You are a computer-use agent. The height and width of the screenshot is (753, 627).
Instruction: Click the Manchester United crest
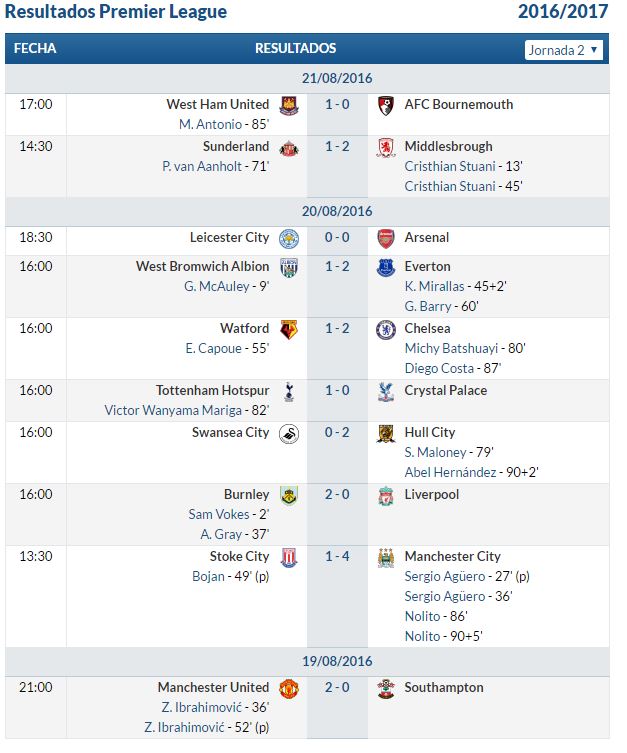289,688
